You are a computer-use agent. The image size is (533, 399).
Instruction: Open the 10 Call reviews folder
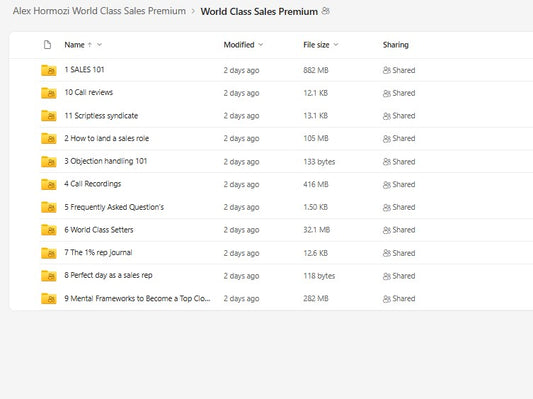click(x=89, y=92)
